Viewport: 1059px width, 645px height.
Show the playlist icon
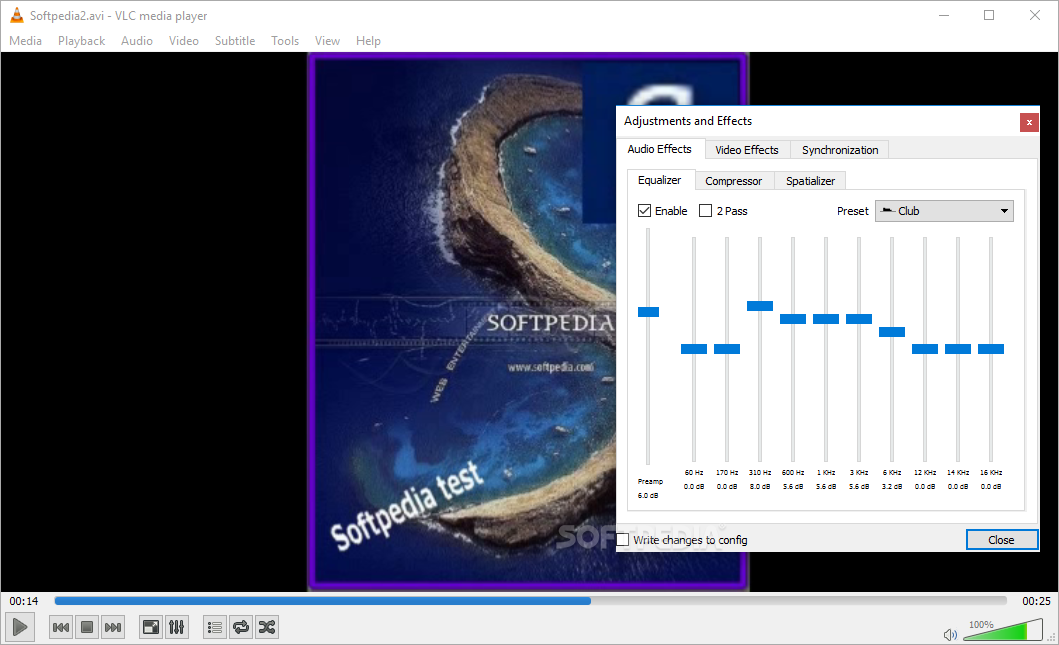[215, 627]
